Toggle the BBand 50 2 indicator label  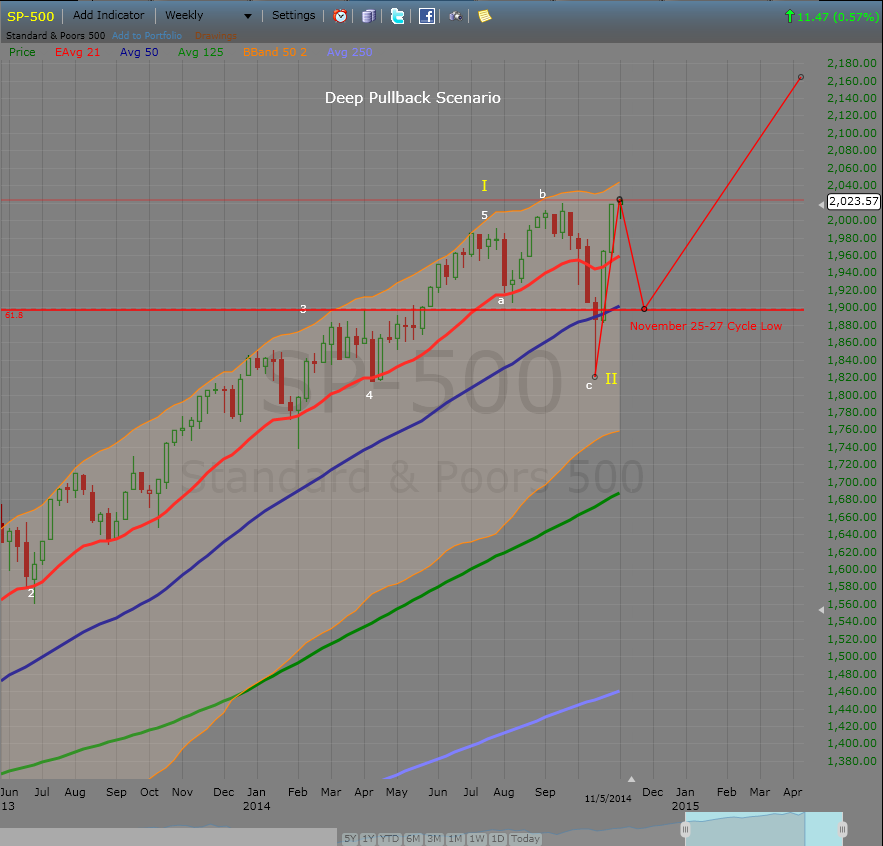(x=275, y=52)
